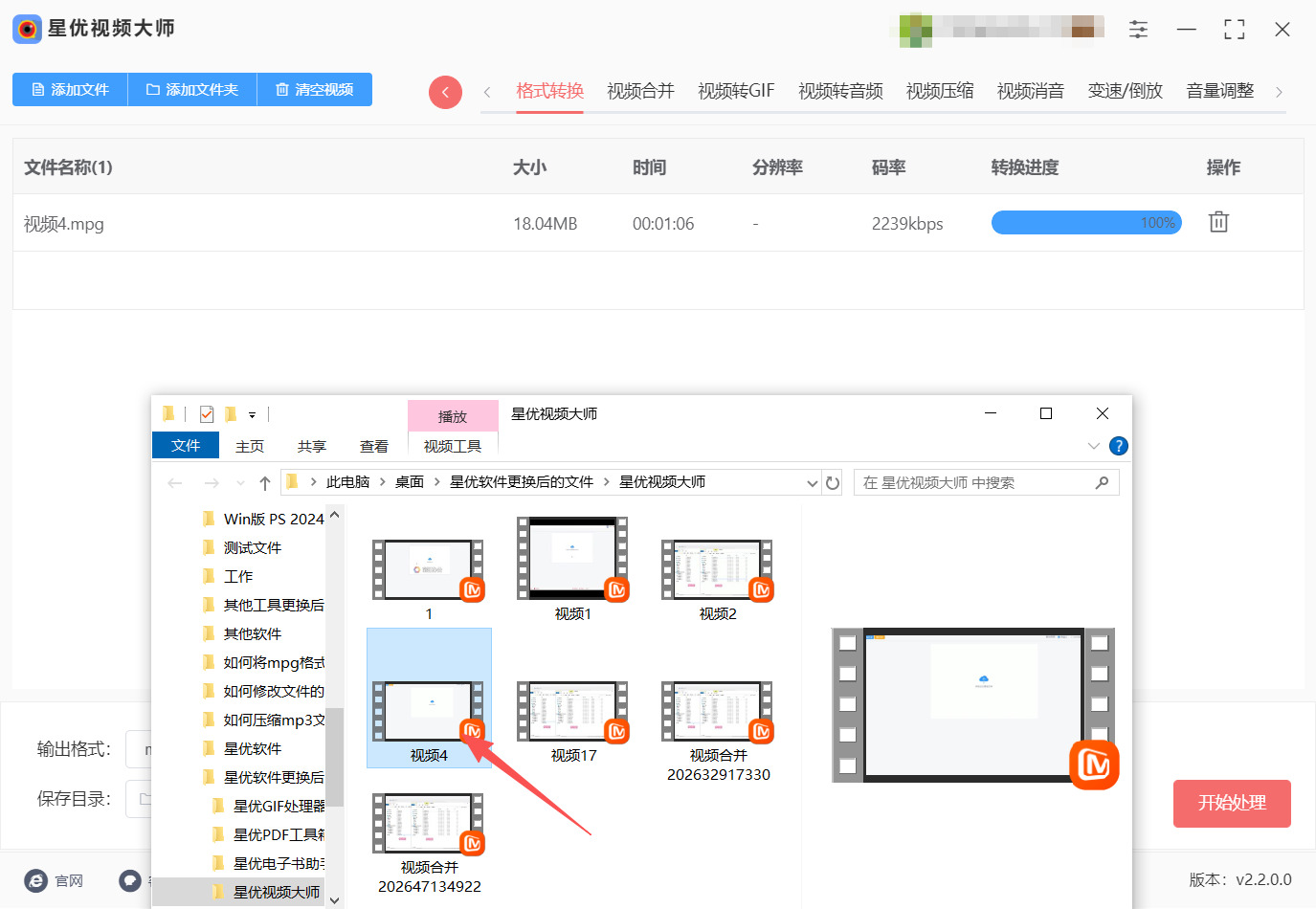1316x909 pixels.
Task: Select 工作 folder in tree
Action: [x=229, y=576]
